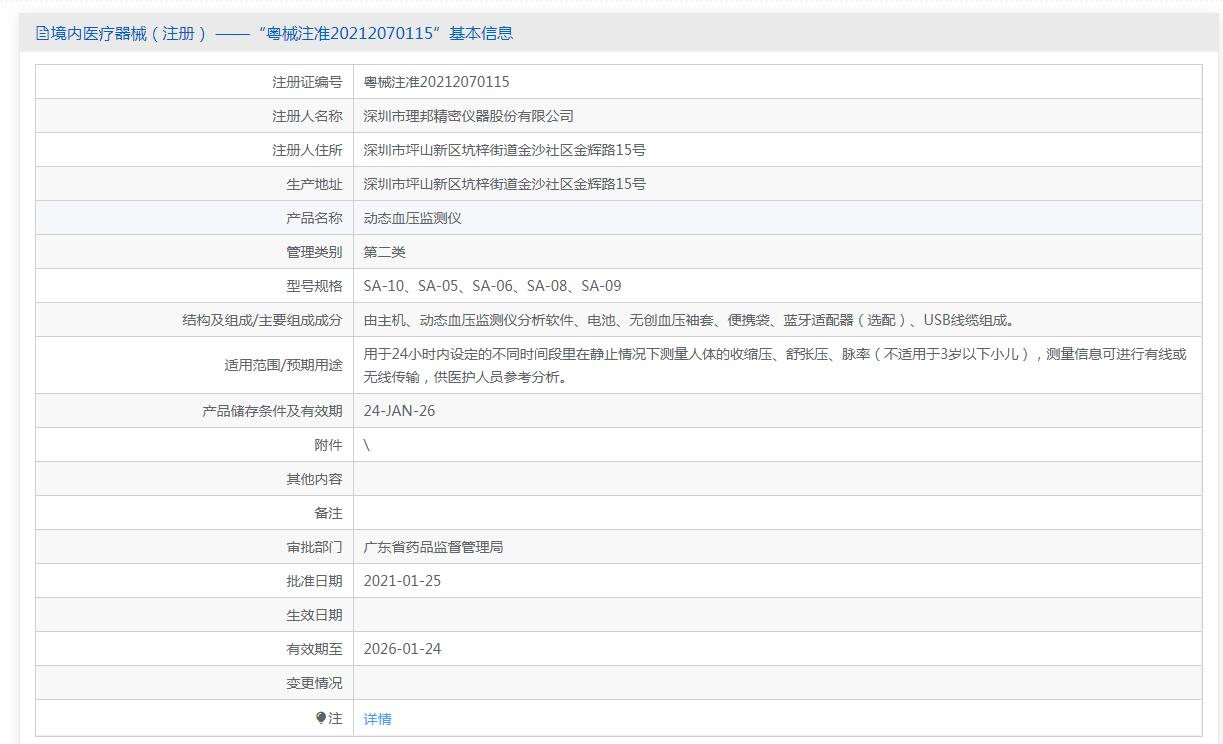The image size is (1223, 744).
Task: Click the intended use description paragraph
Action: [x=775, y=365]
